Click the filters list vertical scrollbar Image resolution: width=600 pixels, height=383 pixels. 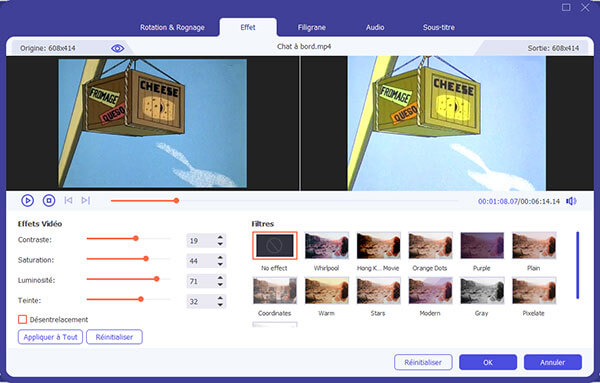coord(577,265)
